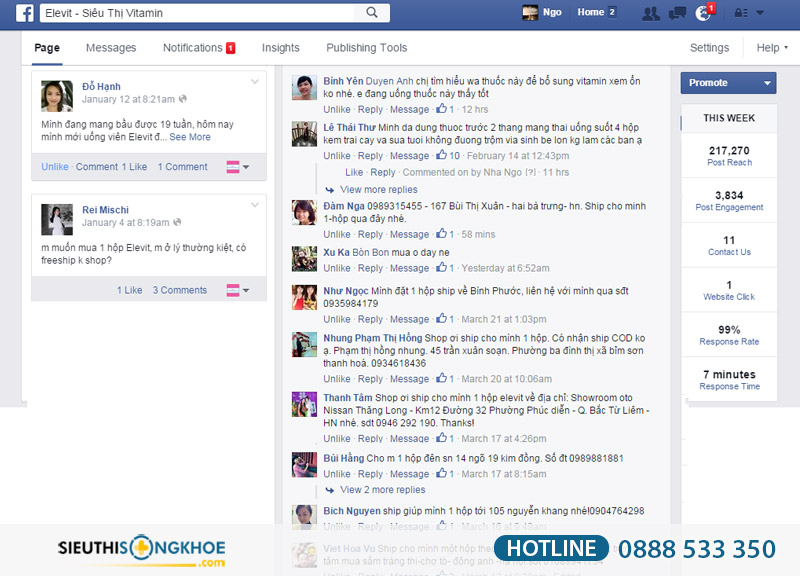Open the Response Rate stat link
This screenshot has width=800, height=576.
pyautogui.click(x=729, y=342)
